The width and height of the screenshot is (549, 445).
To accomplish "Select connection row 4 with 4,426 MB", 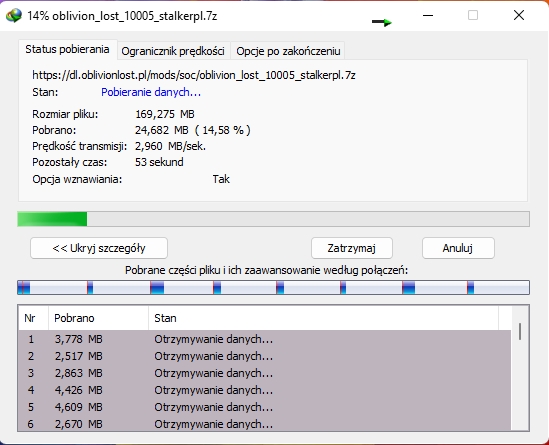I will pyautogui.click(x=265, y=390).
